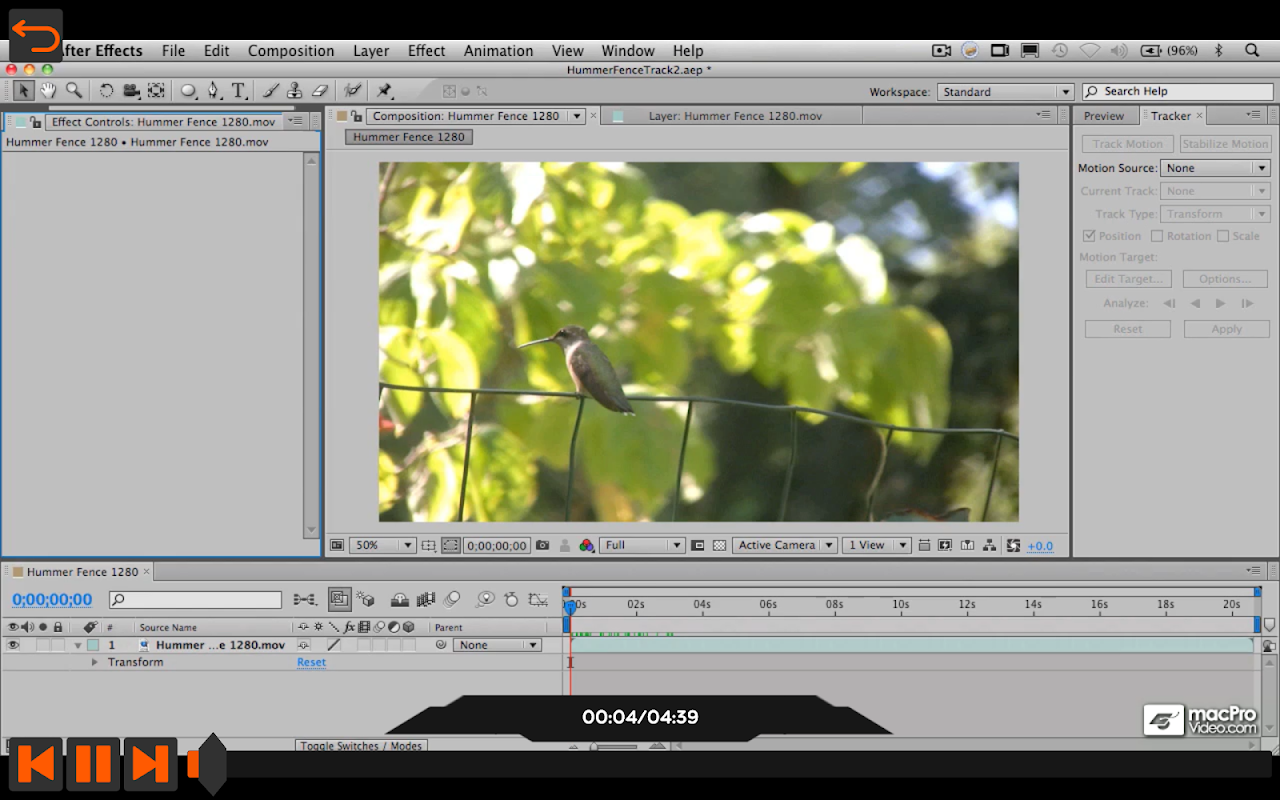Click the Take Snapshot camera icon
1280x800 pixels.
point(542,546)
